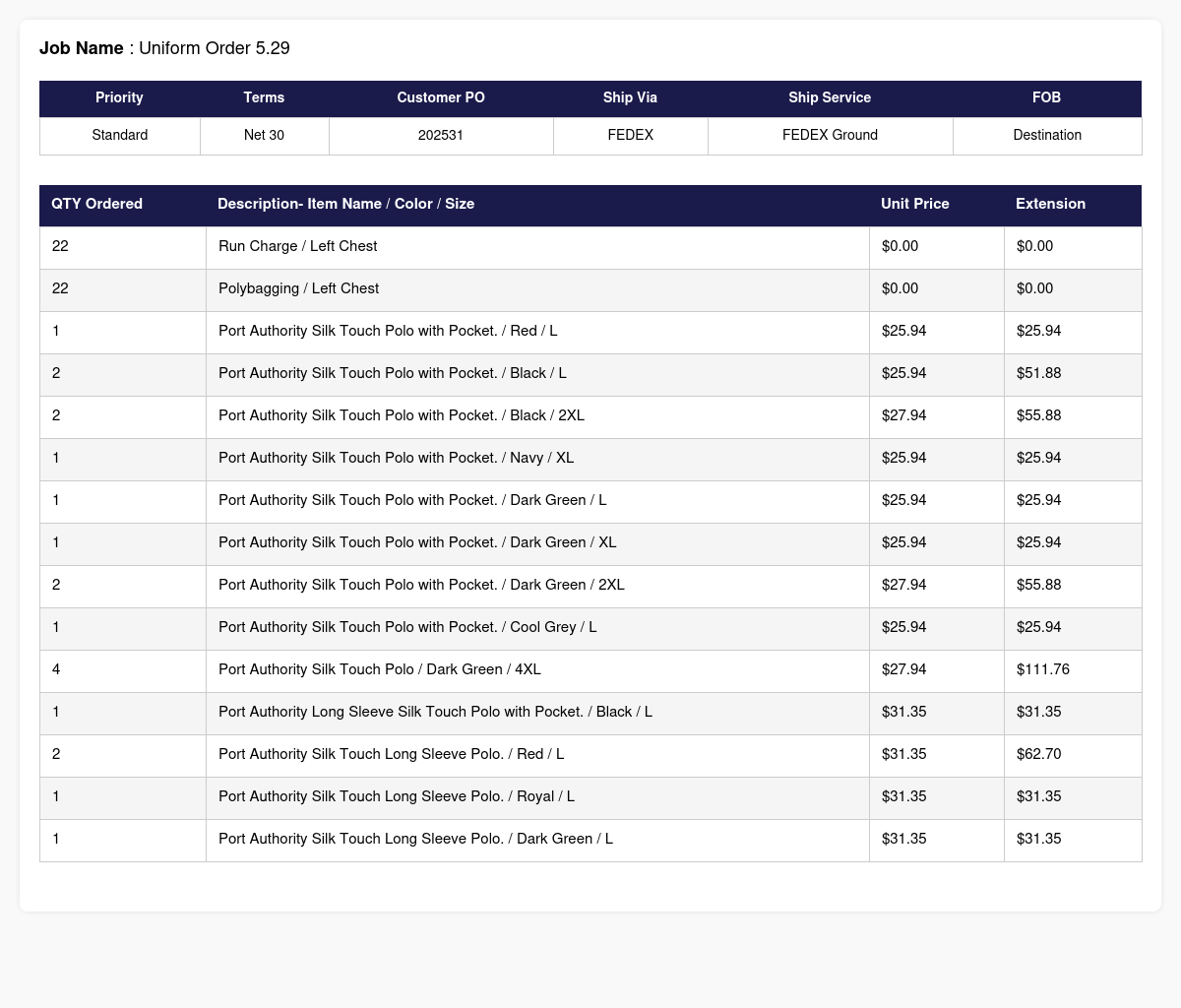
Task: Click 'Run Charge / Left Chest' description
Action: tap(297, 246)
